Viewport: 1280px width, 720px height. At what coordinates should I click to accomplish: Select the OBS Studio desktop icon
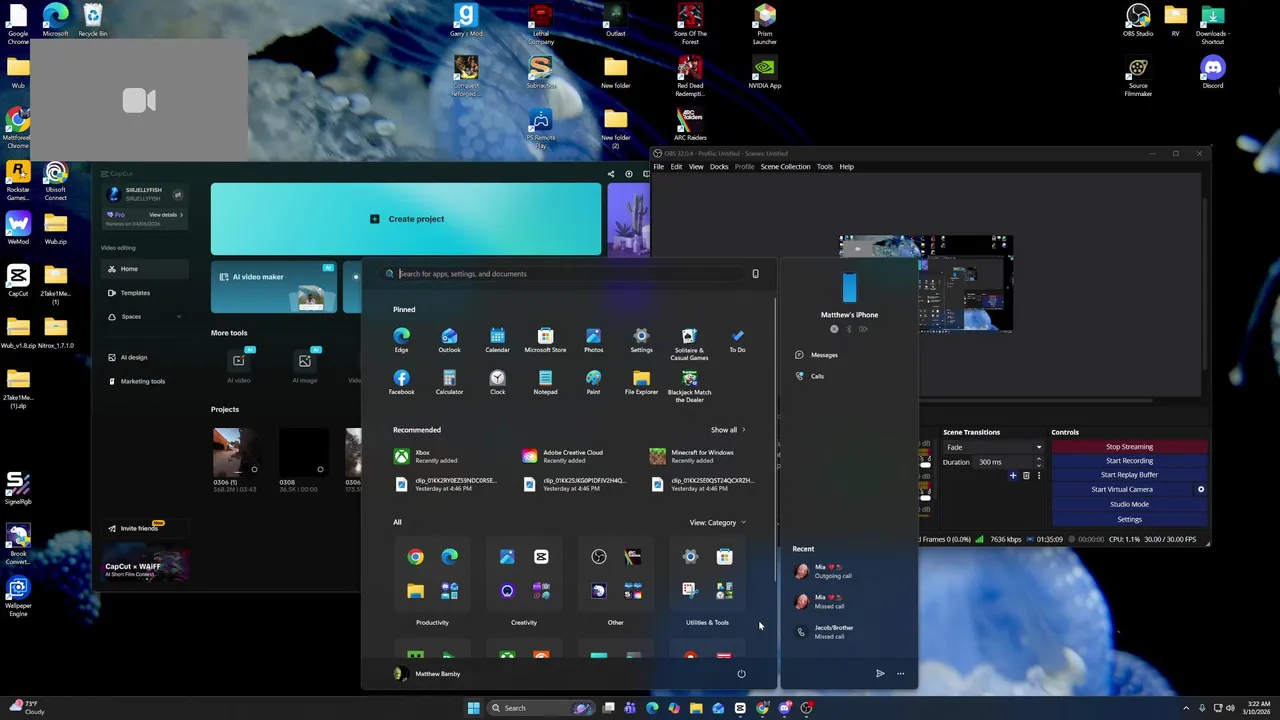[1138, 20]
